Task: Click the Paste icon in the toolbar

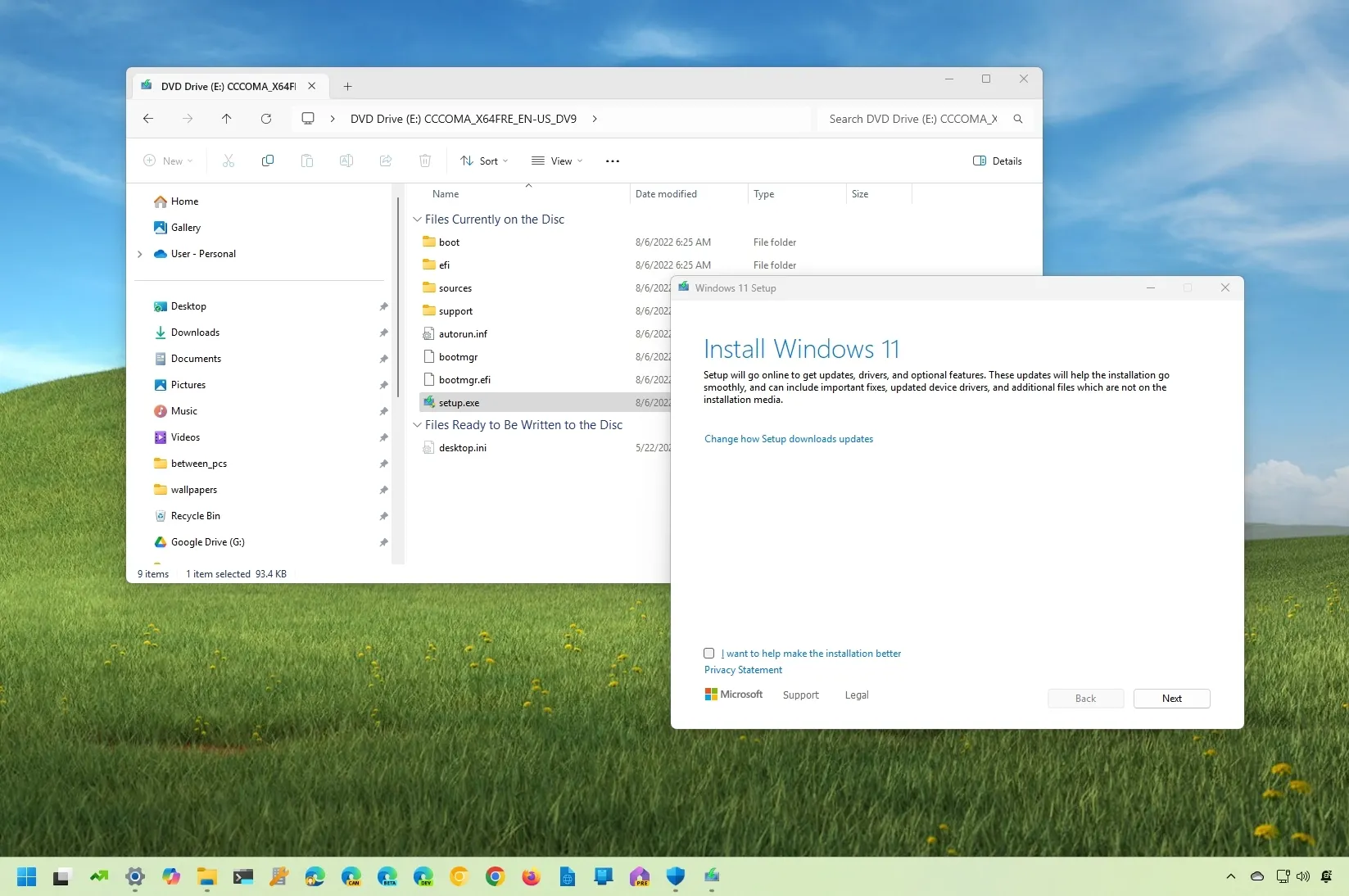Action: pos(307,161)
